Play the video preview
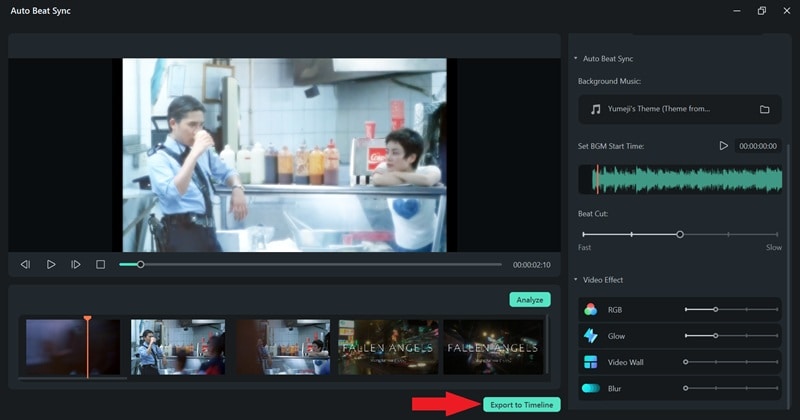Image resolution: width=800 pixels, height=420 pixels. [51, 264]
